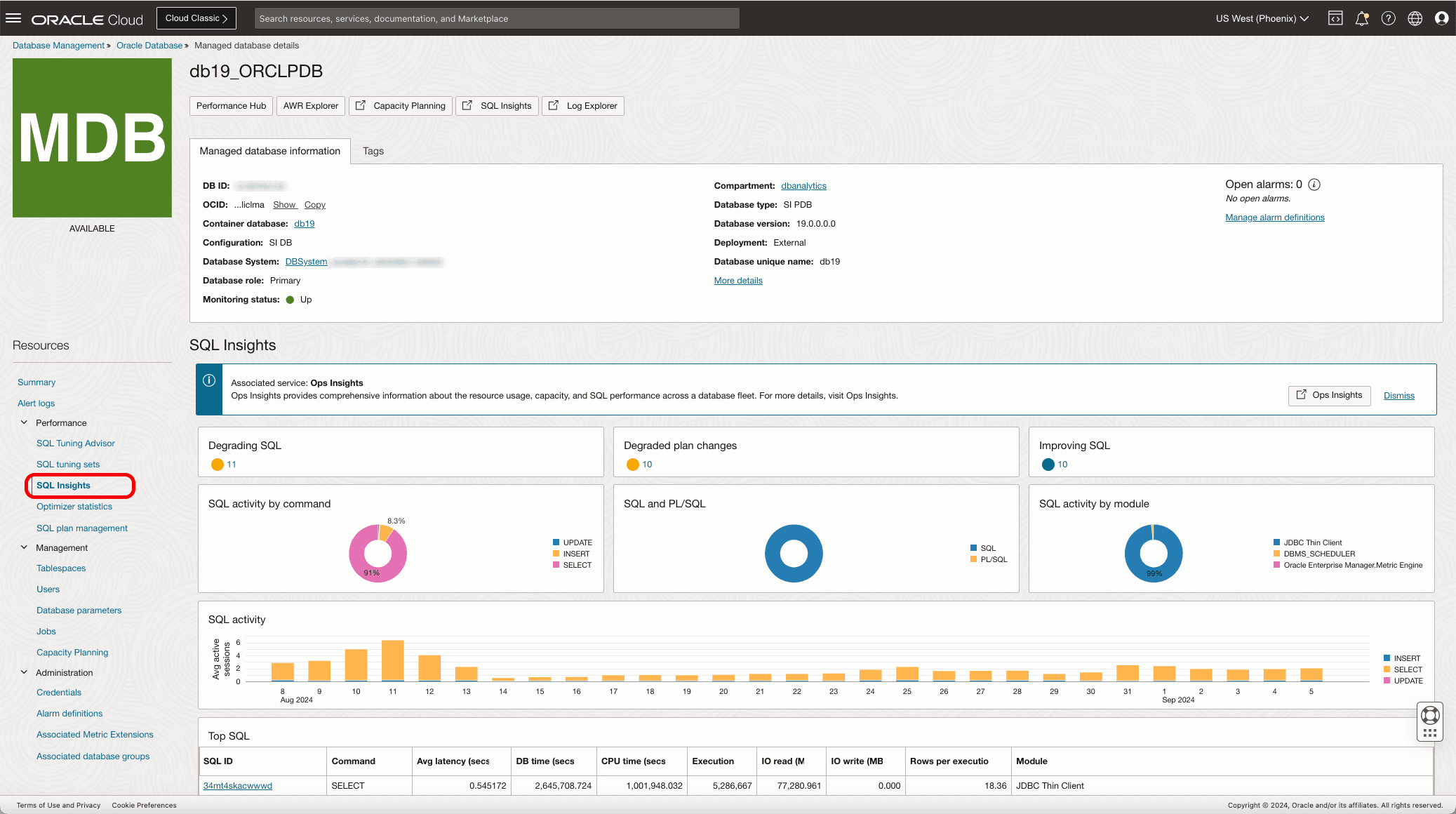Screen dimensions: 1456x814
Task: Change language via the globe icon
Action: (1415, 18)
